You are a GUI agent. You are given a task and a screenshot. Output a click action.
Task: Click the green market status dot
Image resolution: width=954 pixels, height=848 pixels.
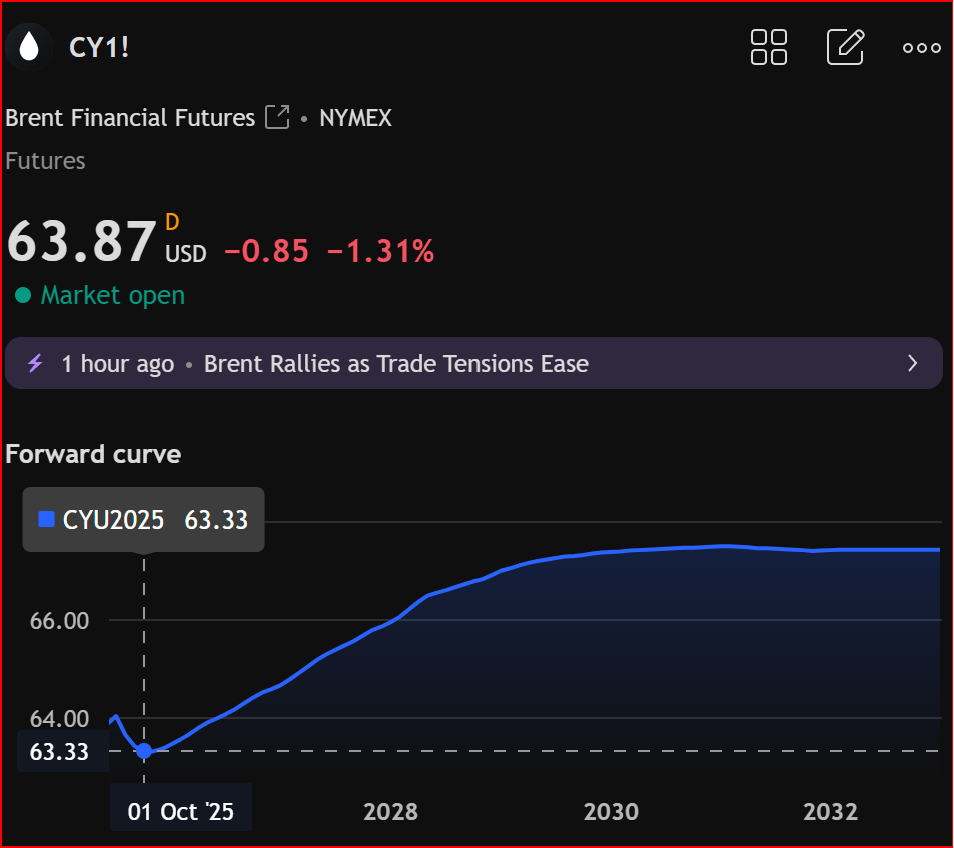click(23, 296)
